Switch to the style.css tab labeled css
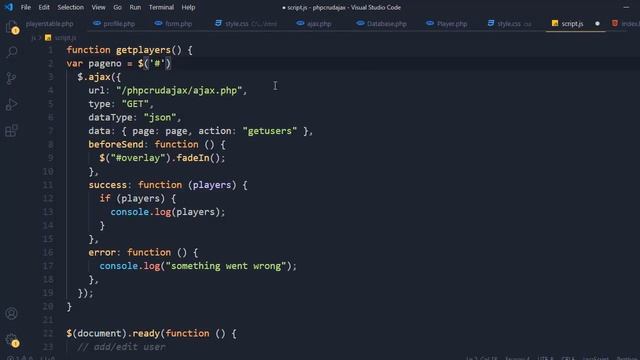The height and width of the screenshot is (360, 640). (x=509, y=24)
